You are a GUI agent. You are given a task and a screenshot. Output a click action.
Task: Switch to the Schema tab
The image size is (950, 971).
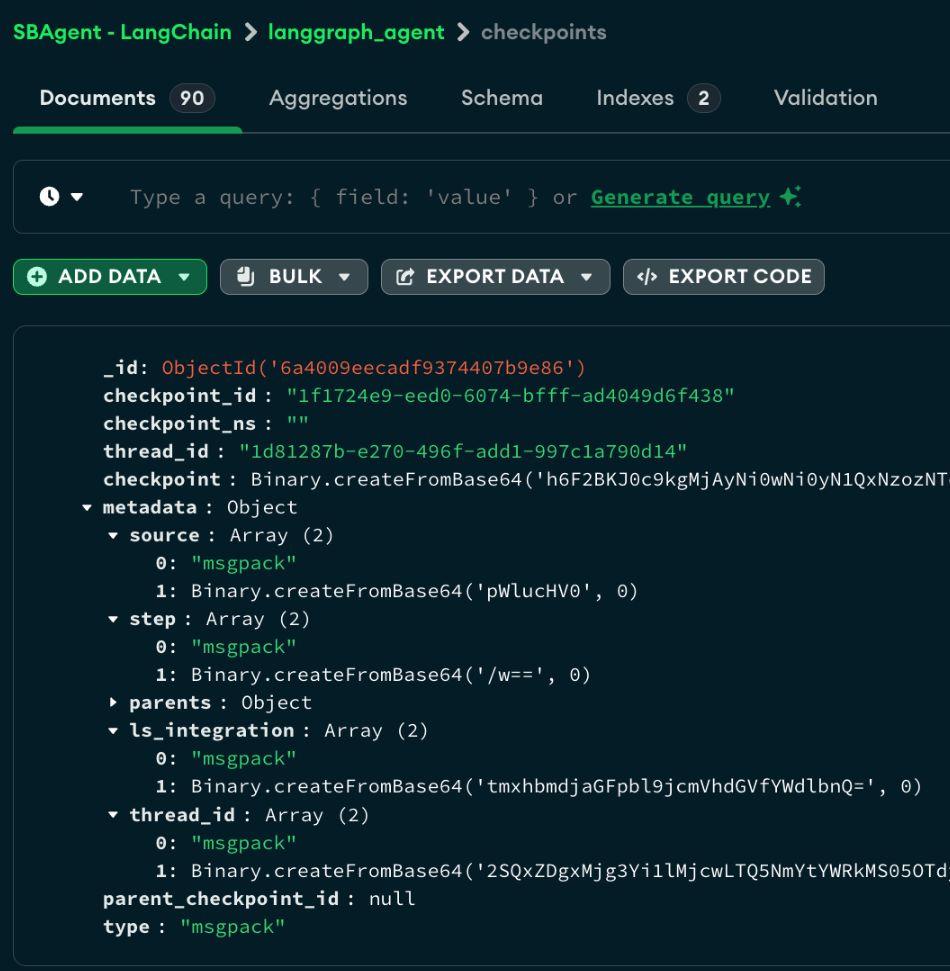pyautogui.click(x=502, y=98)
